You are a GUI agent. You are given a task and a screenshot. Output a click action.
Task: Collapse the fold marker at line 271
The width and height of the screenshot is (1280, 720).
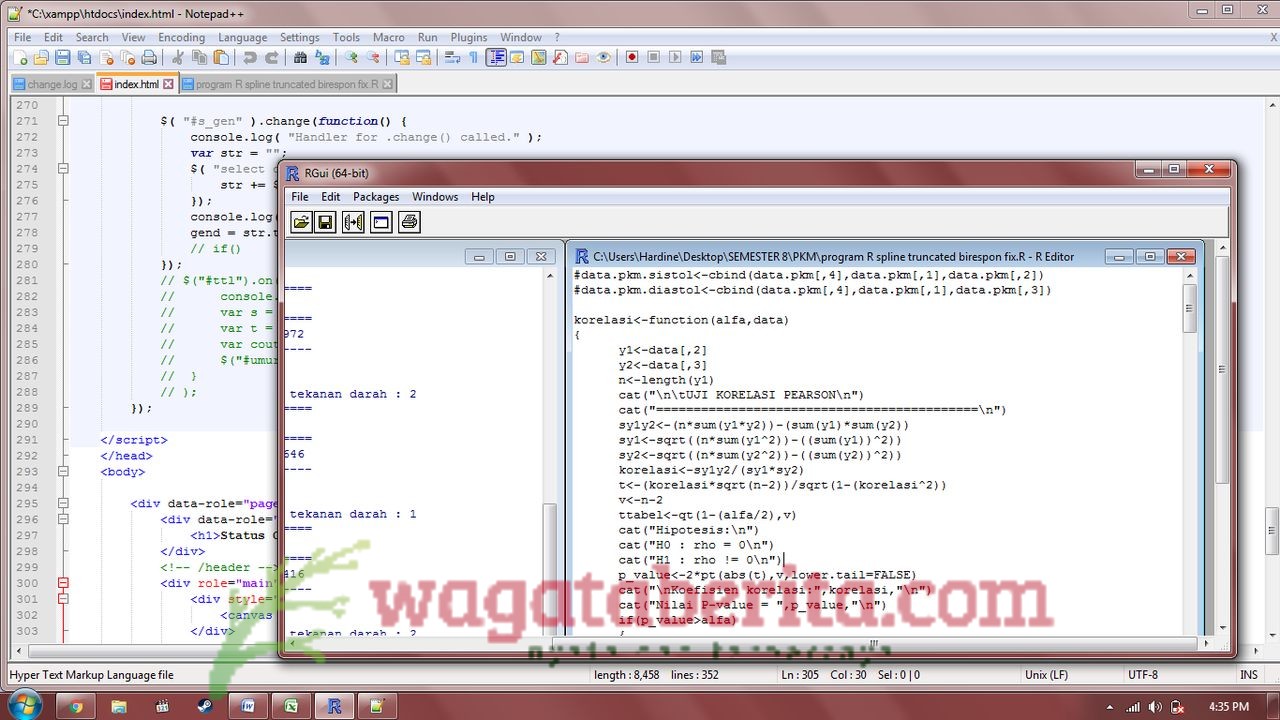[x=63, y=121]
